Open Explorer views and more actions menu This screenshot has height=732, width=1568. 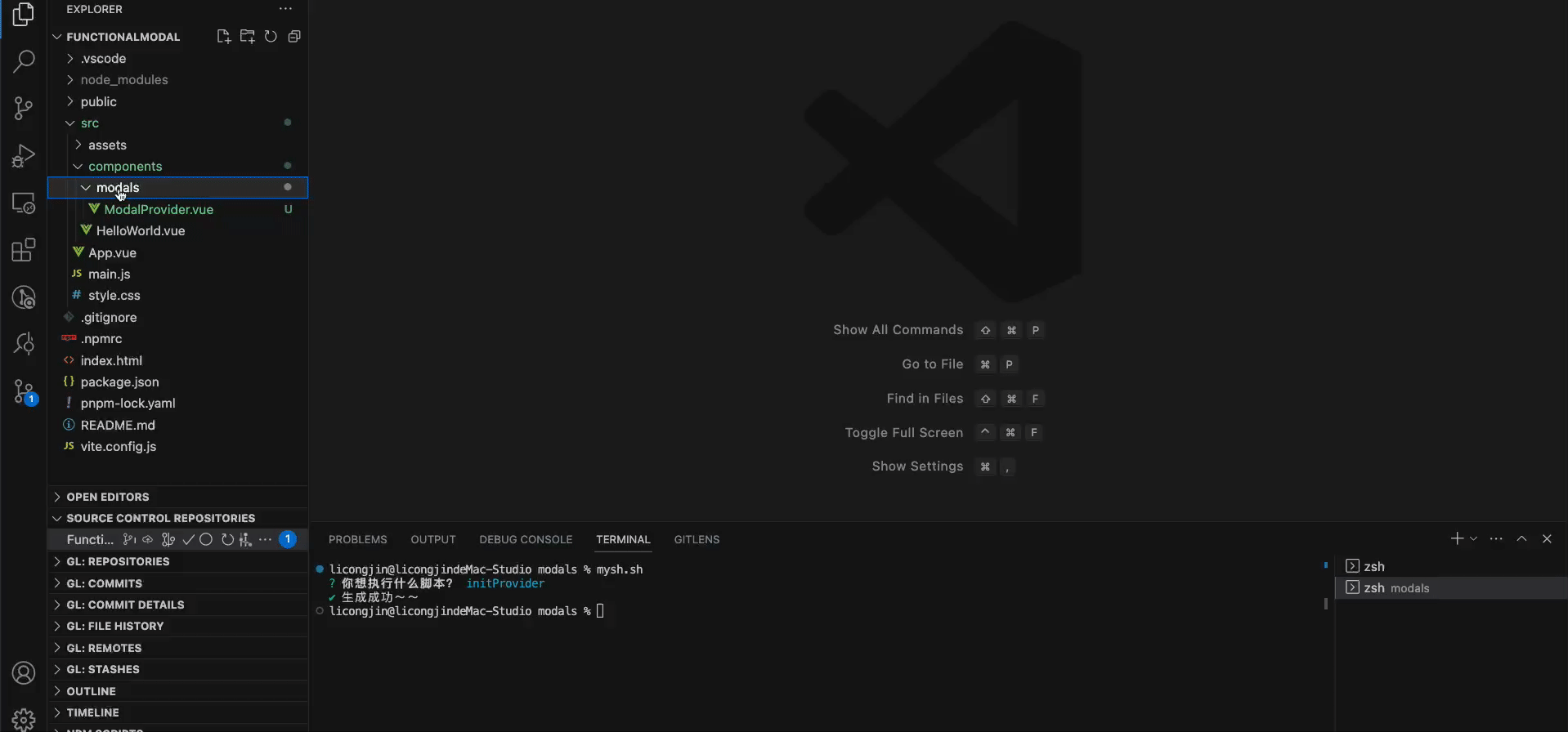coord(285,9)
